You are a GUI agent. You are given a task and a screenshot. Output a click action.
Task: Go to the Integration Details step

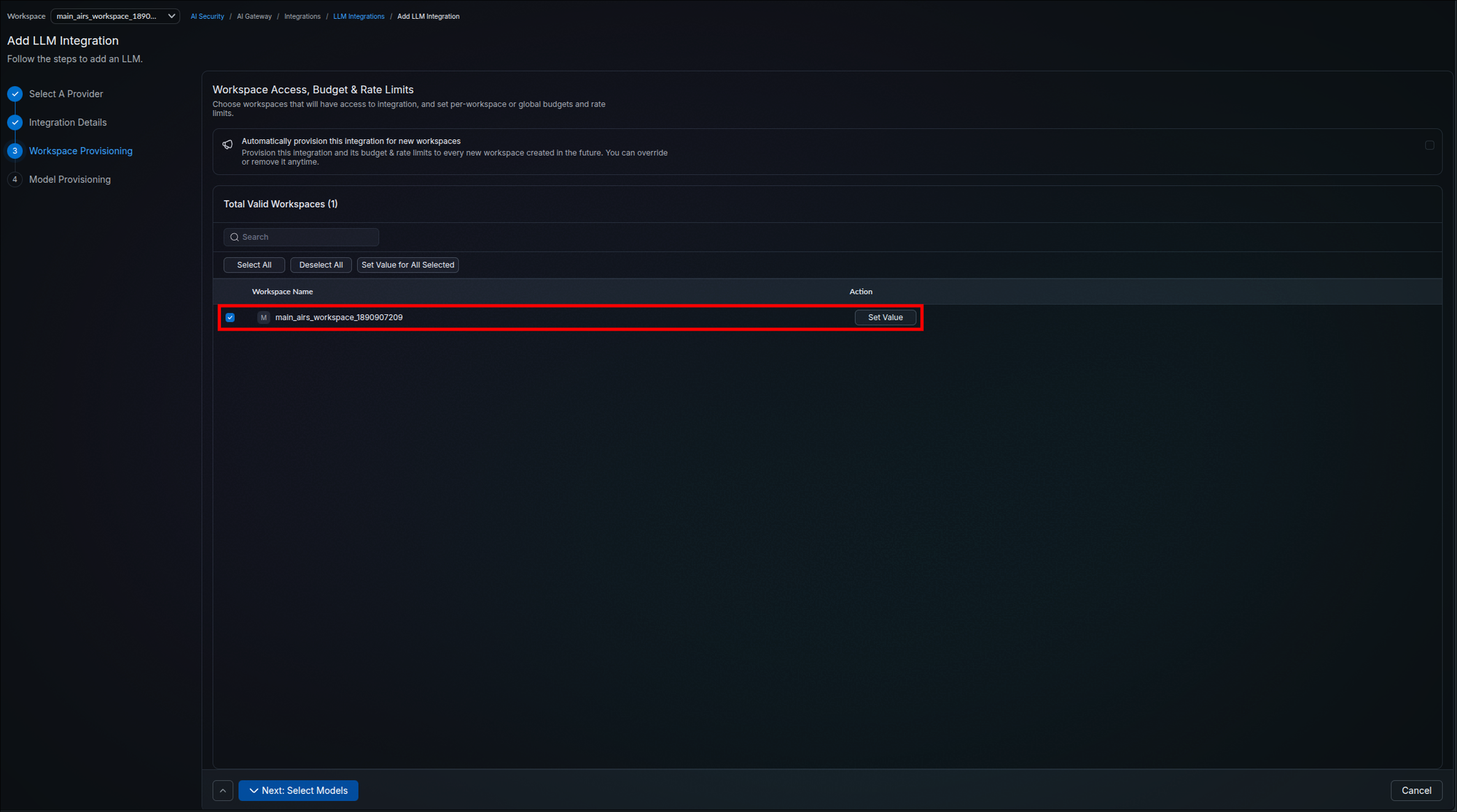coord(68,122)
